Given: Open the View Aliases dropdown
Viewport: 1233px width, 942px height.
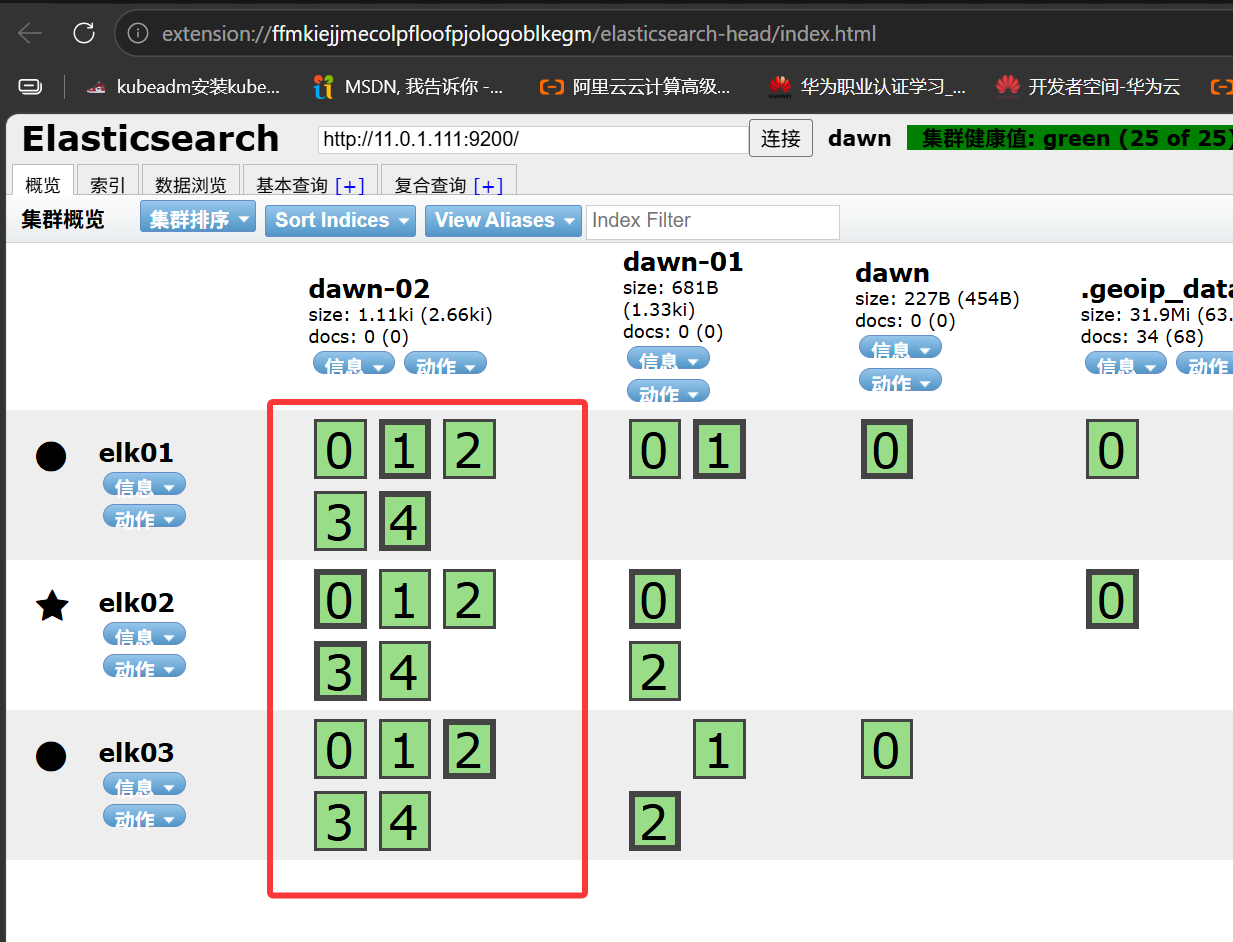Looking at the screenshot, I should (503, 220).
